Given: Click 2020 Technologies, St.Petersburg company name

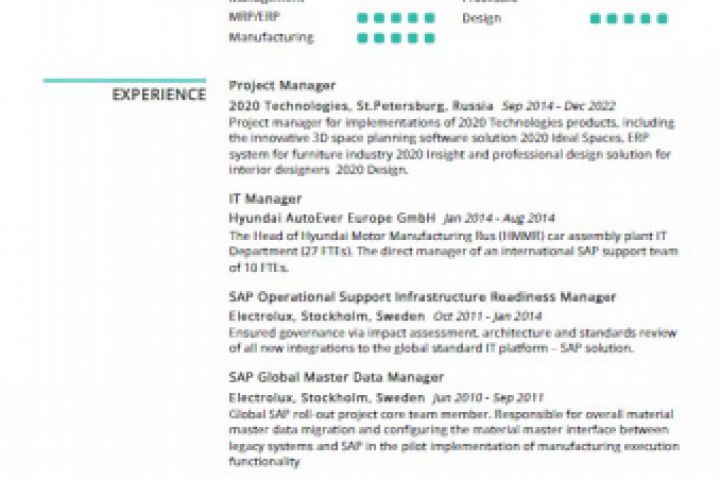Looking at the screenshot, I should [361, 105].
